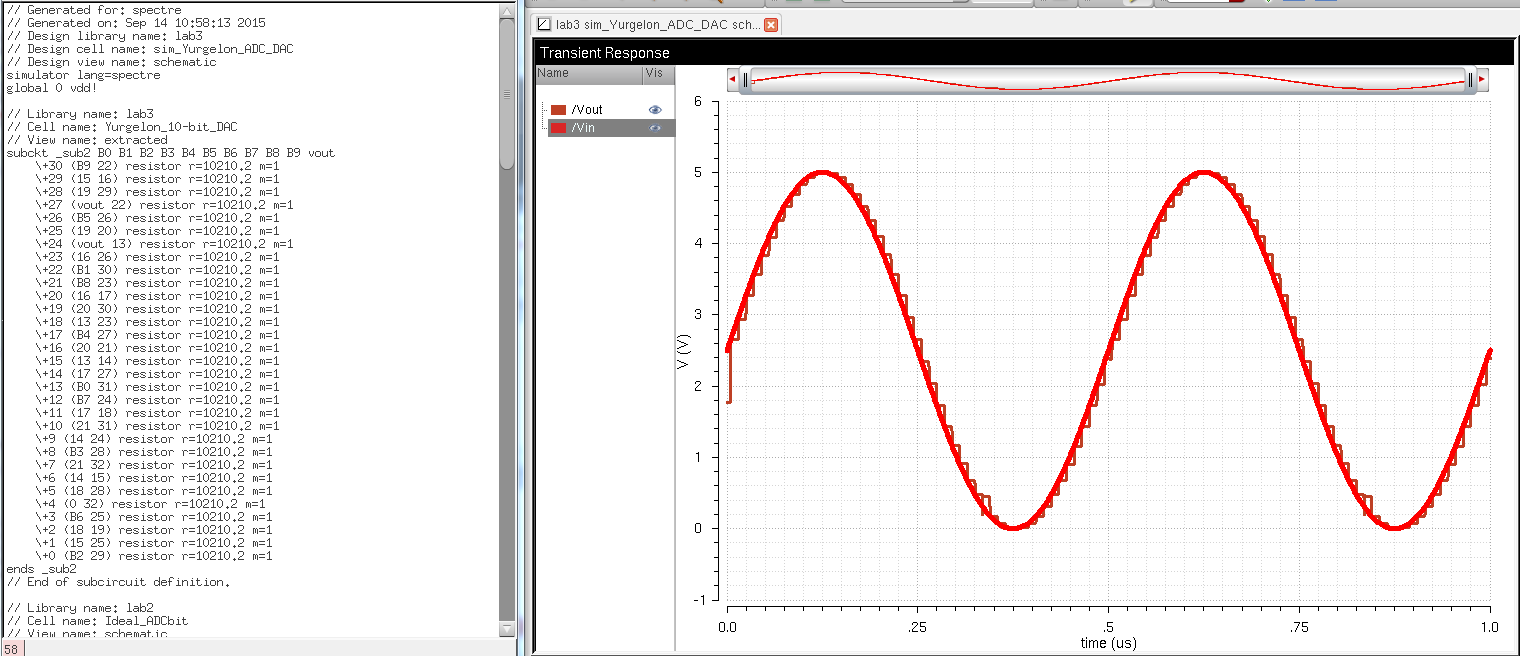Click right arrow of waveform overview slider
Viewport: 1520px width, 656px height.
pyautogui.click(x=1482, y=80)
